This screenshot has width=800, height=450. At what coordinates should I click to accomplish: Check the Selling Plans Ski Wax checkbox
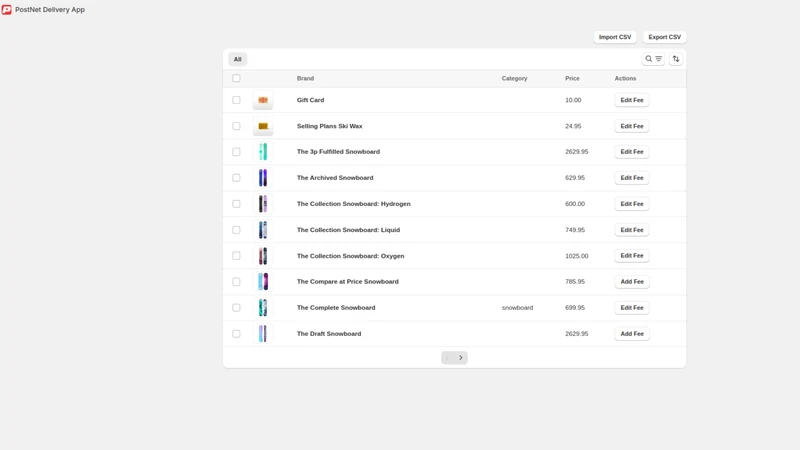[x=236, y=126]
